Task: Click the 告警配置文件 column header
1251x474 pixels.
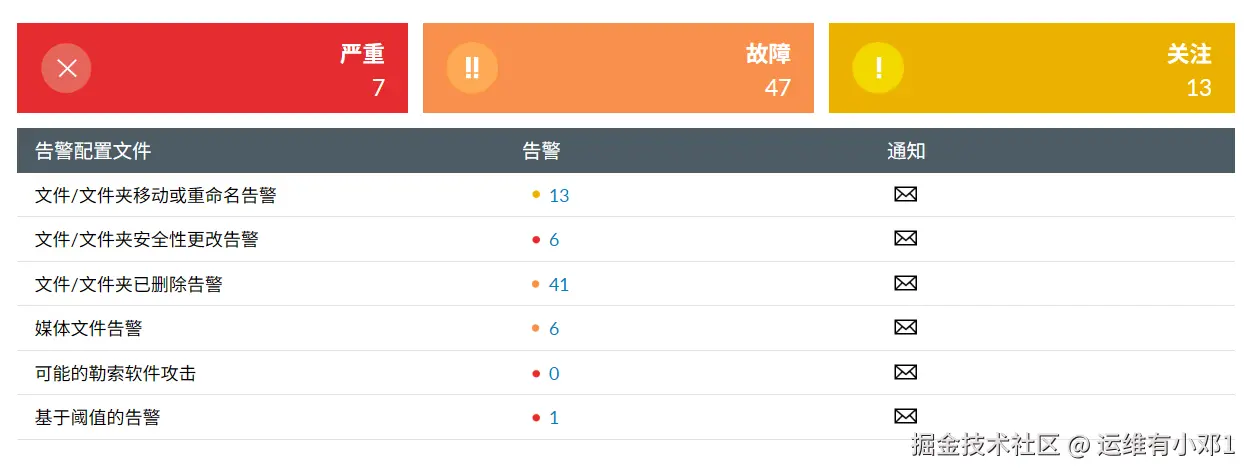Action: pos(93,151)
